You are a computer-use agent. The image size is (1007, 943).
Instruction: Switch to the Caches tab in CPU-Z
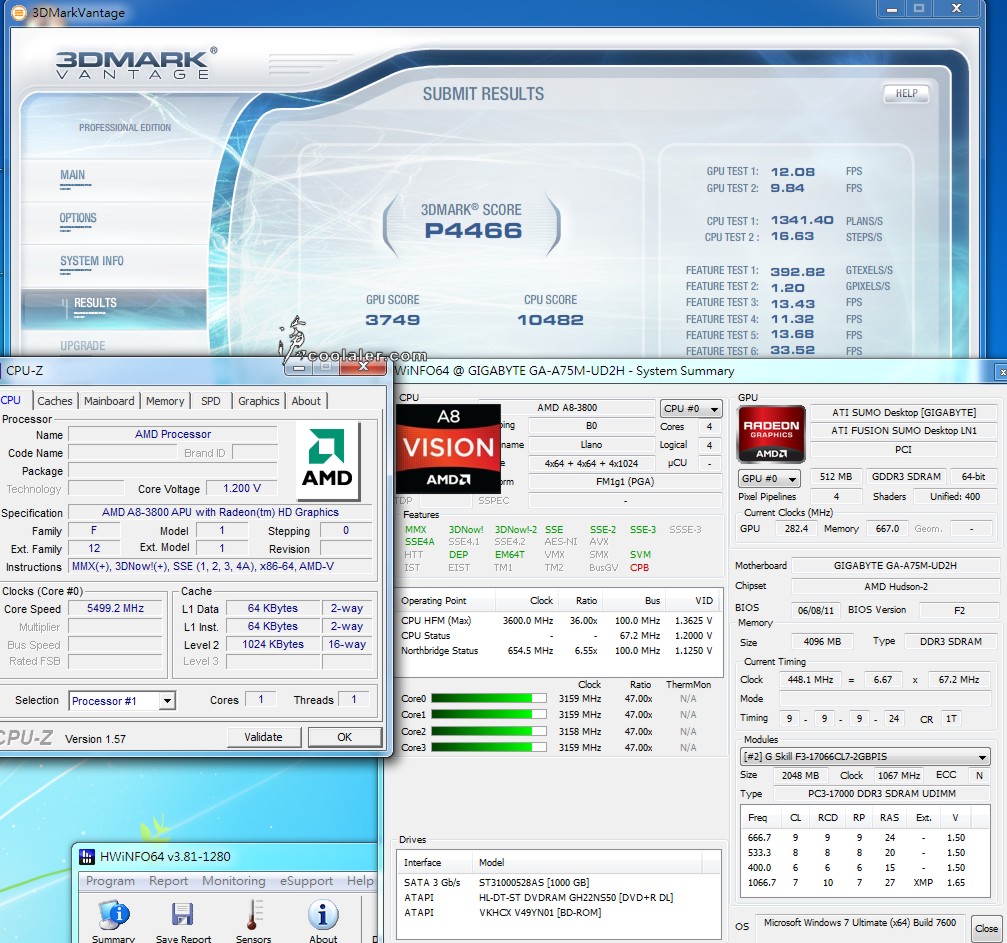point(55,401)
